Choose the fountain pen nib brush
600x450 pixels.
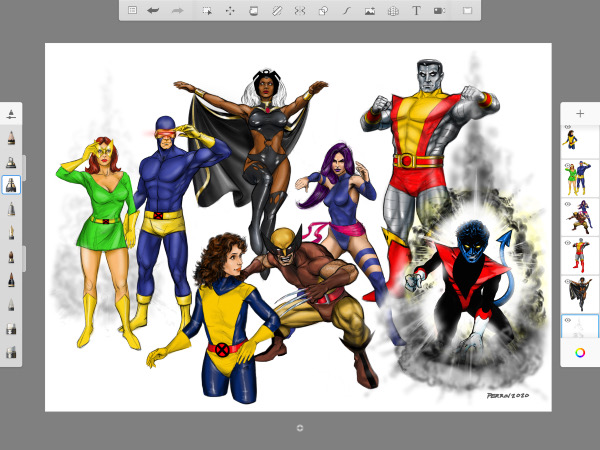[11, 233]
